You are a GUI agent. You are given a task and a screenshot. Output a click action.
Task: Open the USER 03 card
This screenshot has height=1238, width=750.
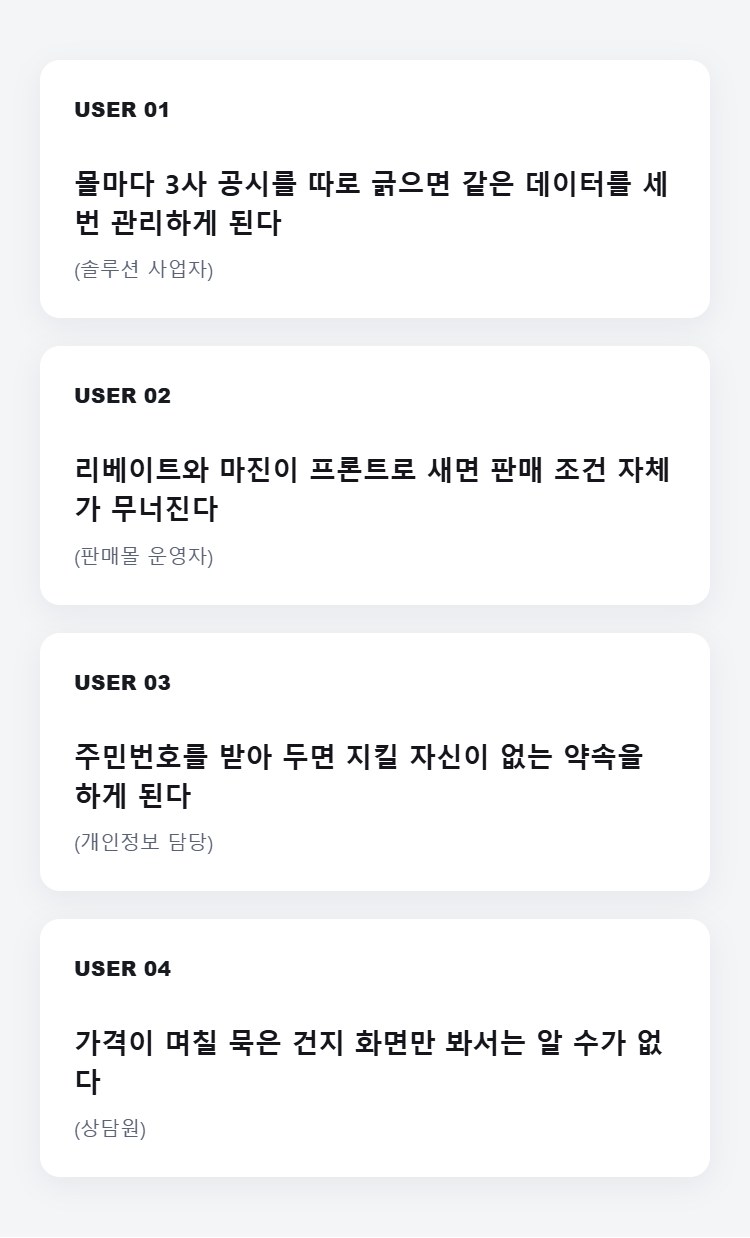click(x=375, y=762)
